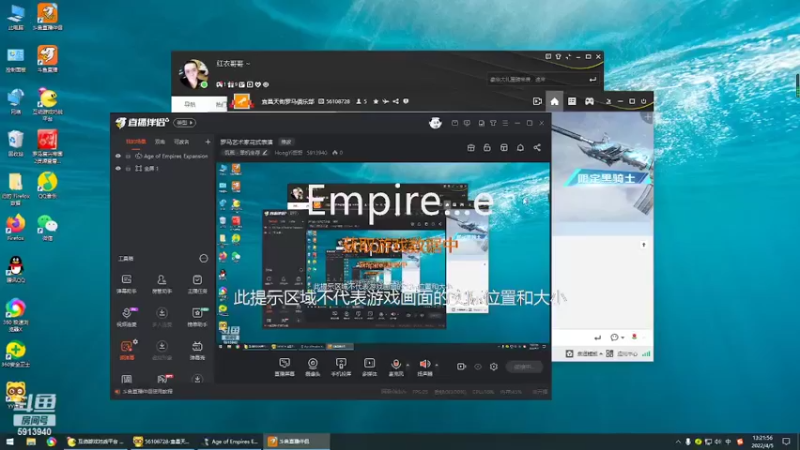Open the hamburger menu in streaming app titlebar

[505, 123]
